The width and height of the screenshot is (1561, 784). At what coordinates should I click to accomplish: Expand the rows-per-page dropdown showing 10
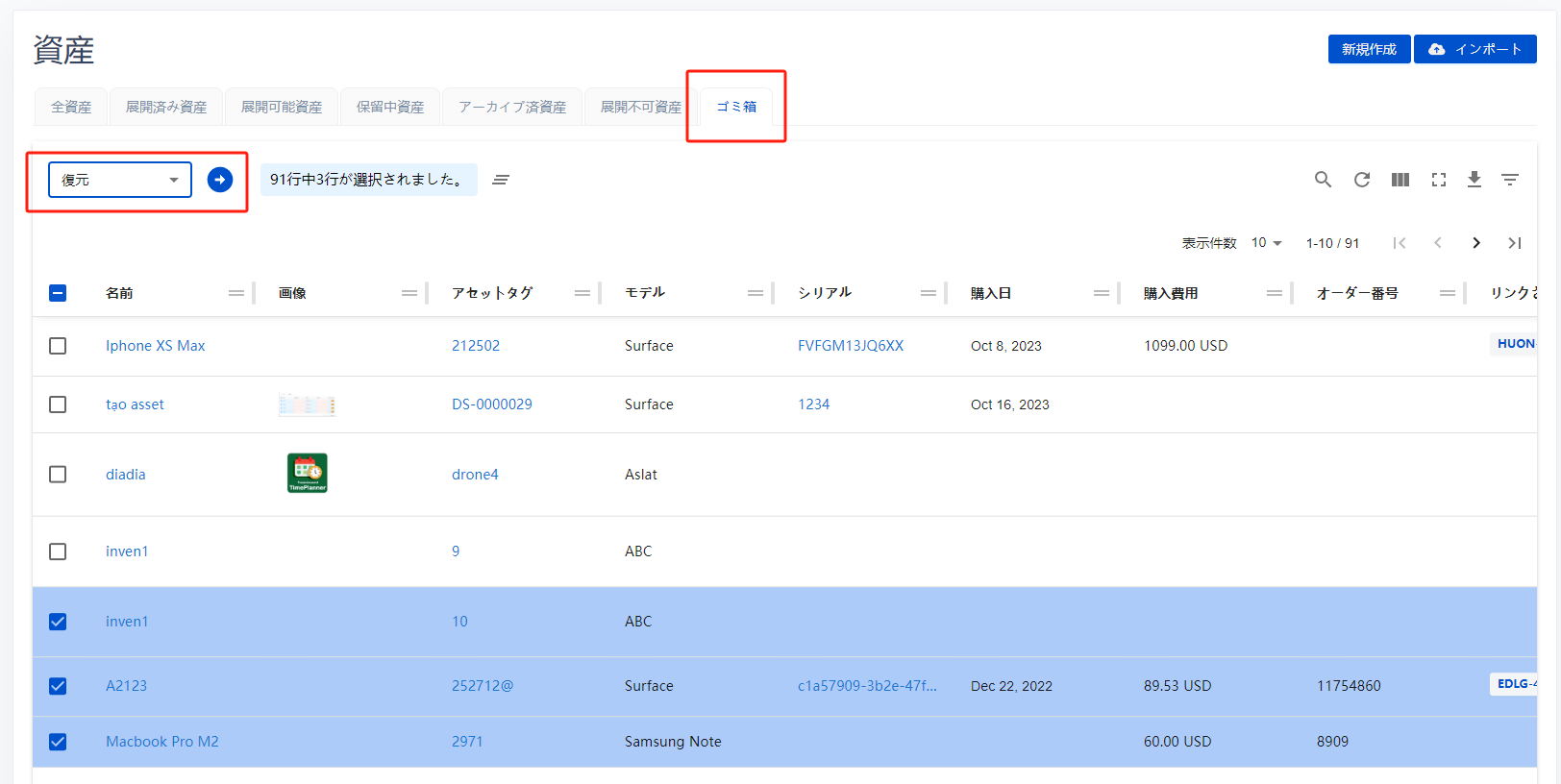click(x=1267, y=243)
